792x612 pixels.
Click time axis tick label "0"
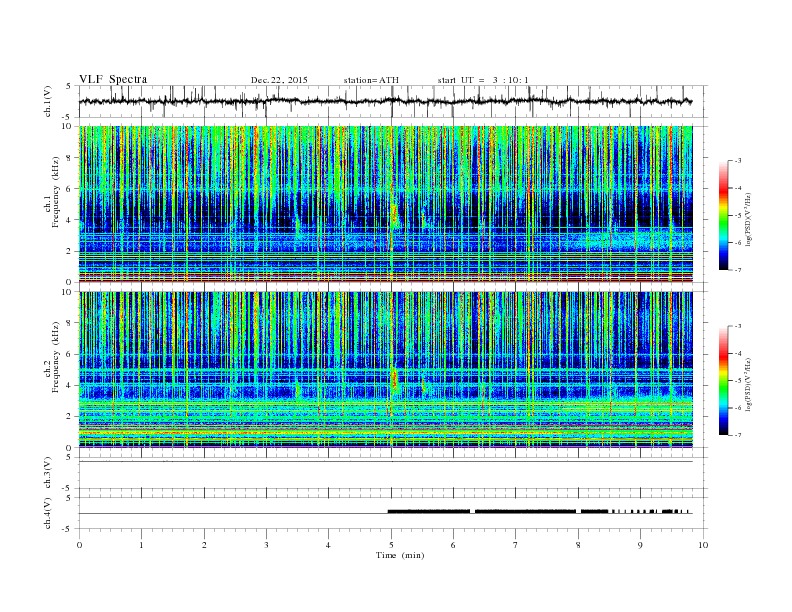pyautogui.click(x=79, y=545)
